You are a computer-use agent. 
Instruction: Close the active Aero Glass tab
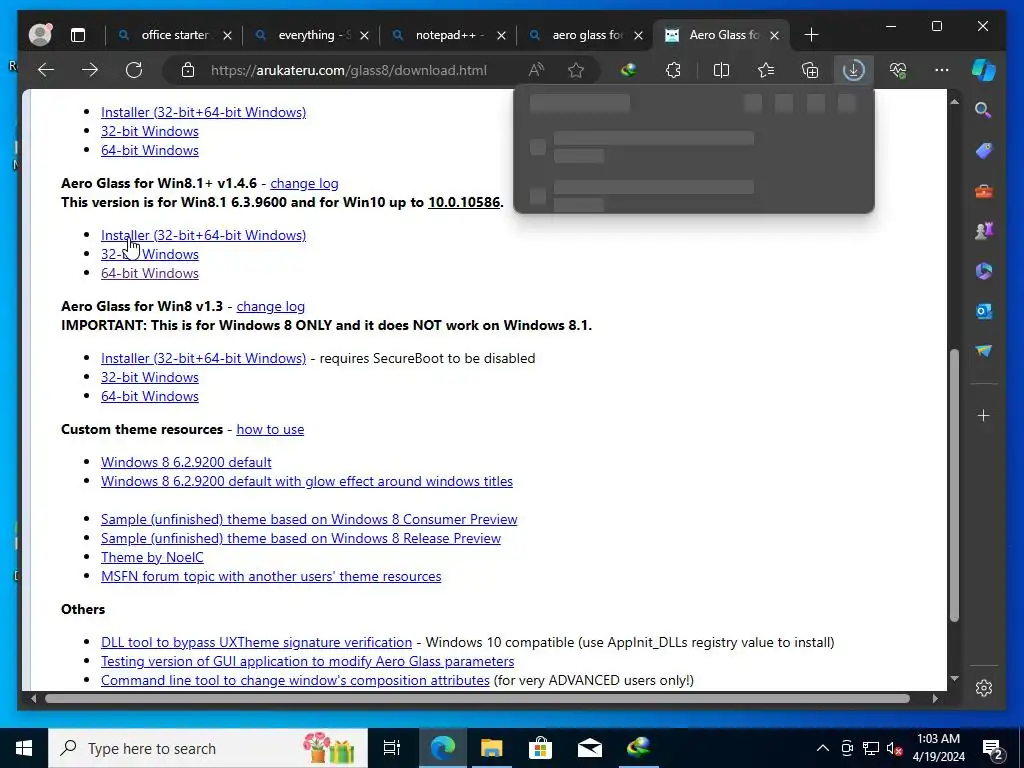[775, 35]
